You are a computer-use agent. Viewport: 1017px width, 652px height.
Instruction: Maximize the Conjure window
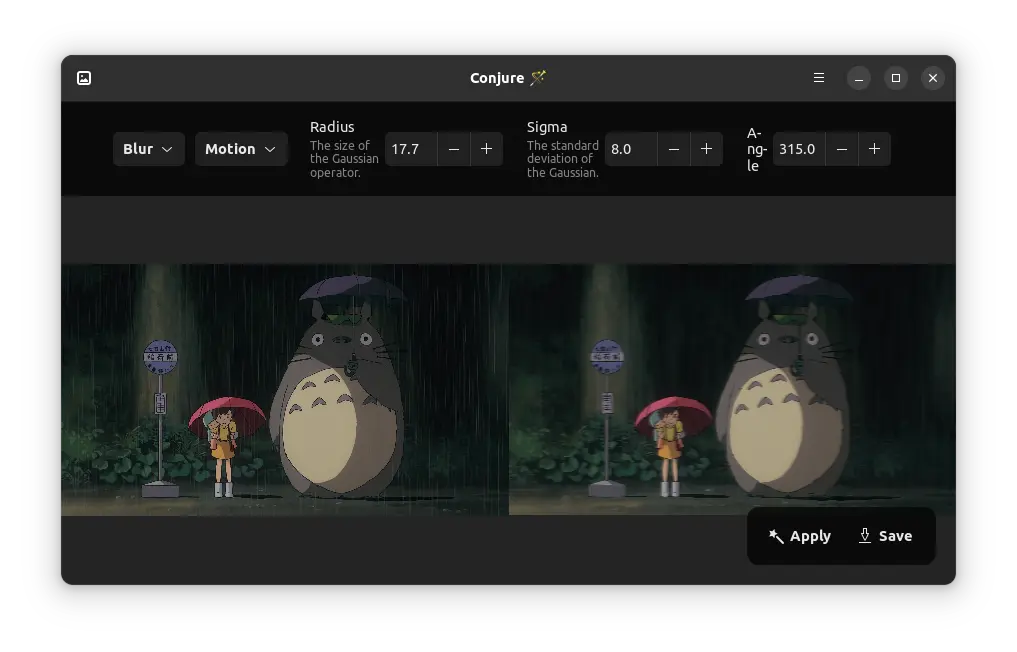896,78
